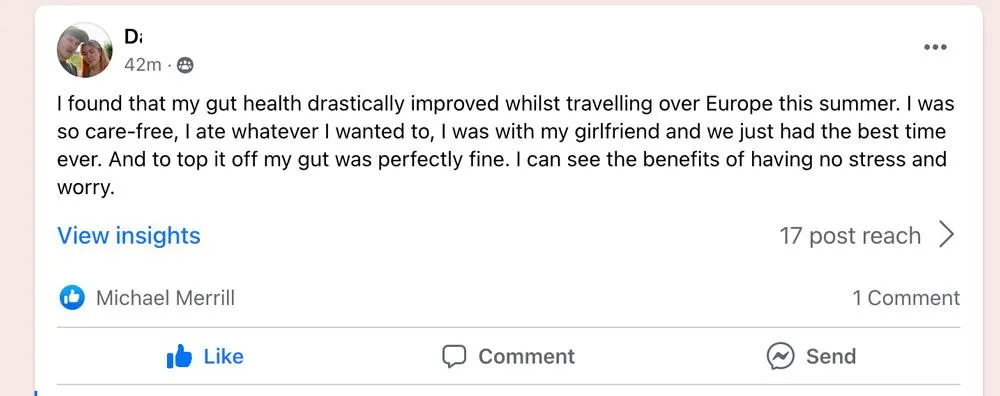Image resolution: width=1000 pixels, height=396 pixels.
Task: Click the post text about gut health
Action: 505,145
